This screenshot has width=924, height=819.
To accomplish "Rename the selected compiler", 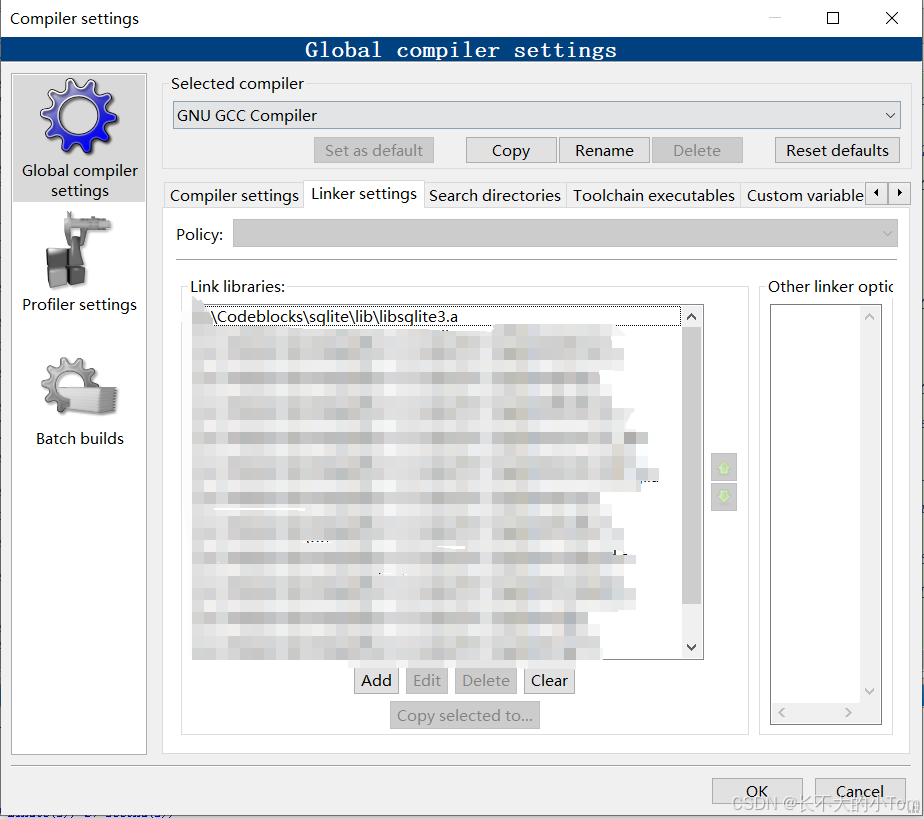I will tap(604, 150).
